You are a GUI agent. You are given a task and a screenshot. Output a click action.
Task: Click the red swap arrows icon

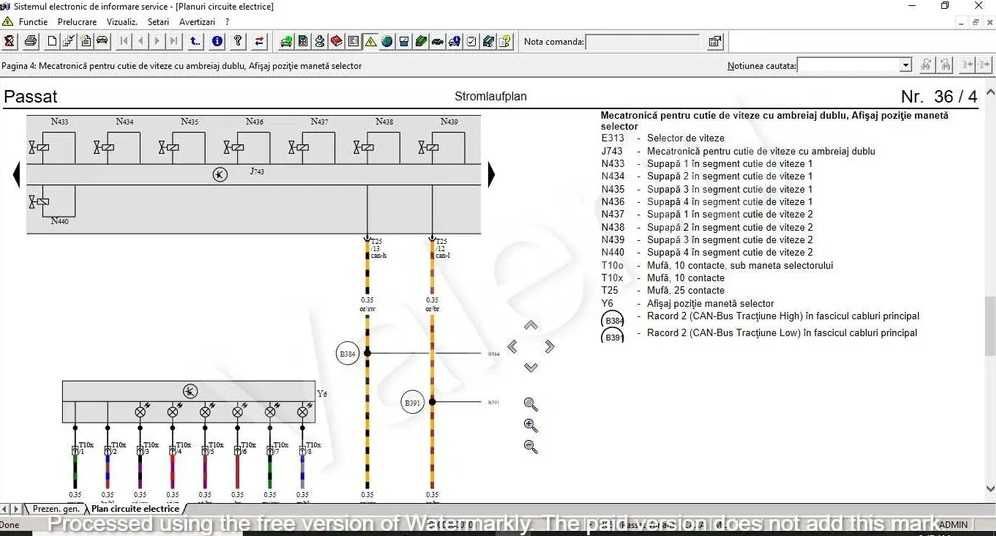tap(259, 41)
